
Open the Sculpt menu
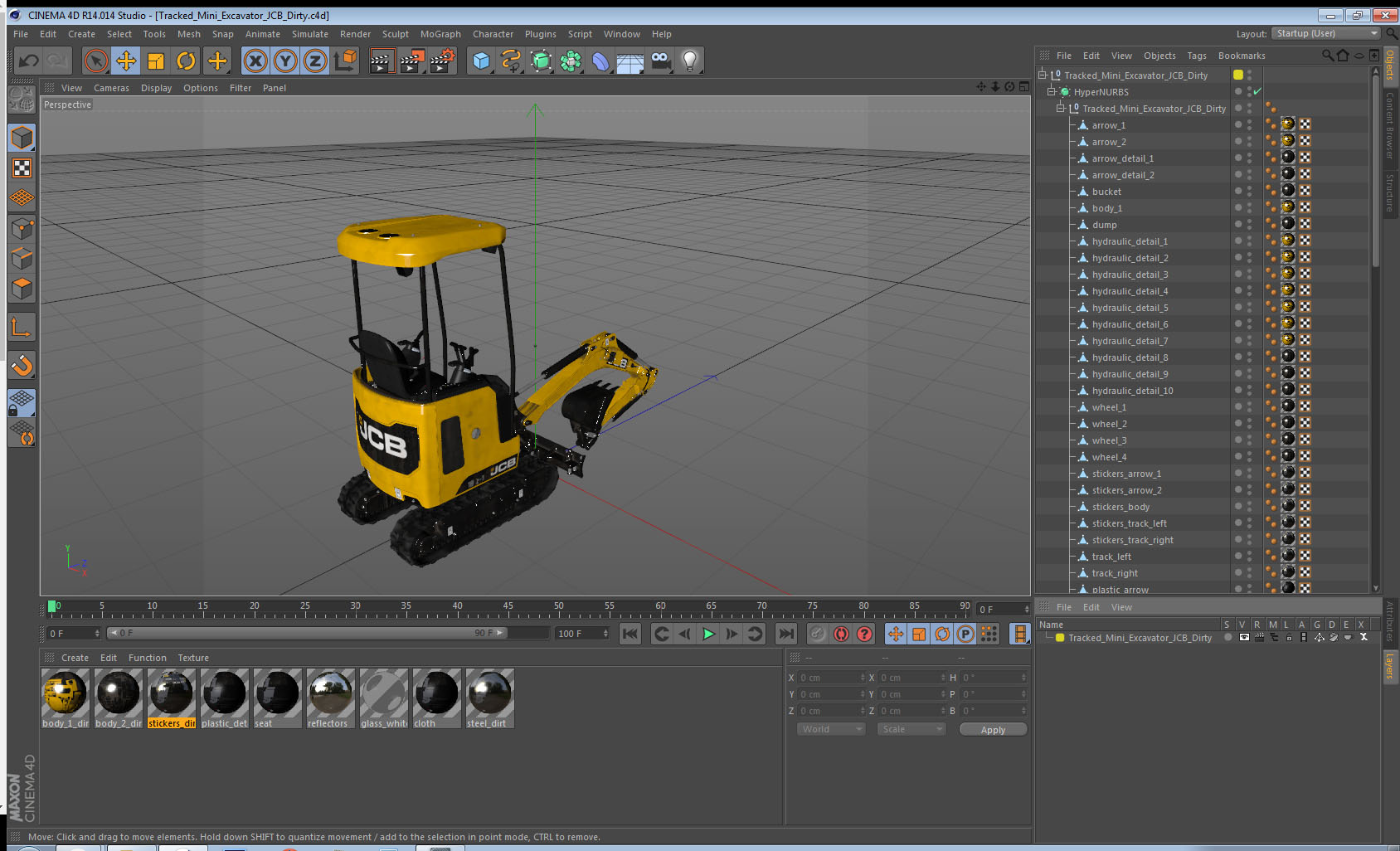point(395,34)
